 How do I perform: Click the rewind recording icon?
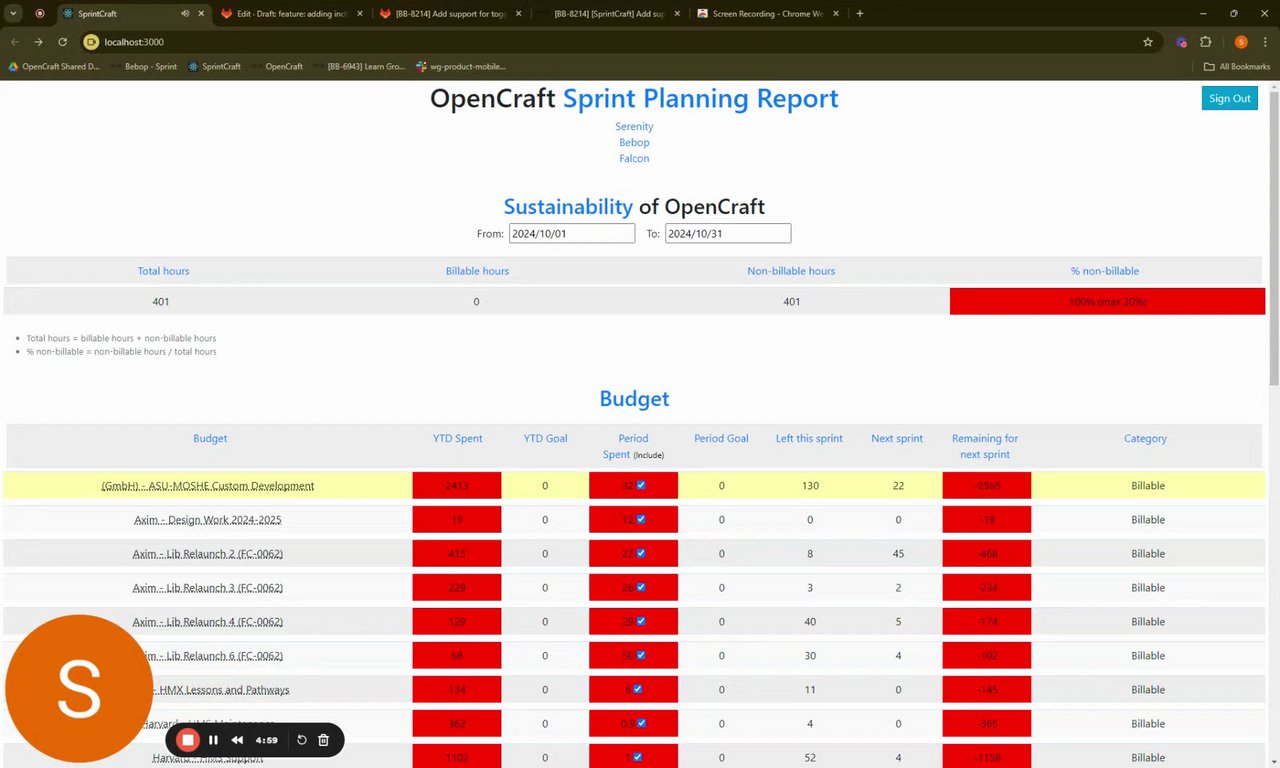pos(237,740)
